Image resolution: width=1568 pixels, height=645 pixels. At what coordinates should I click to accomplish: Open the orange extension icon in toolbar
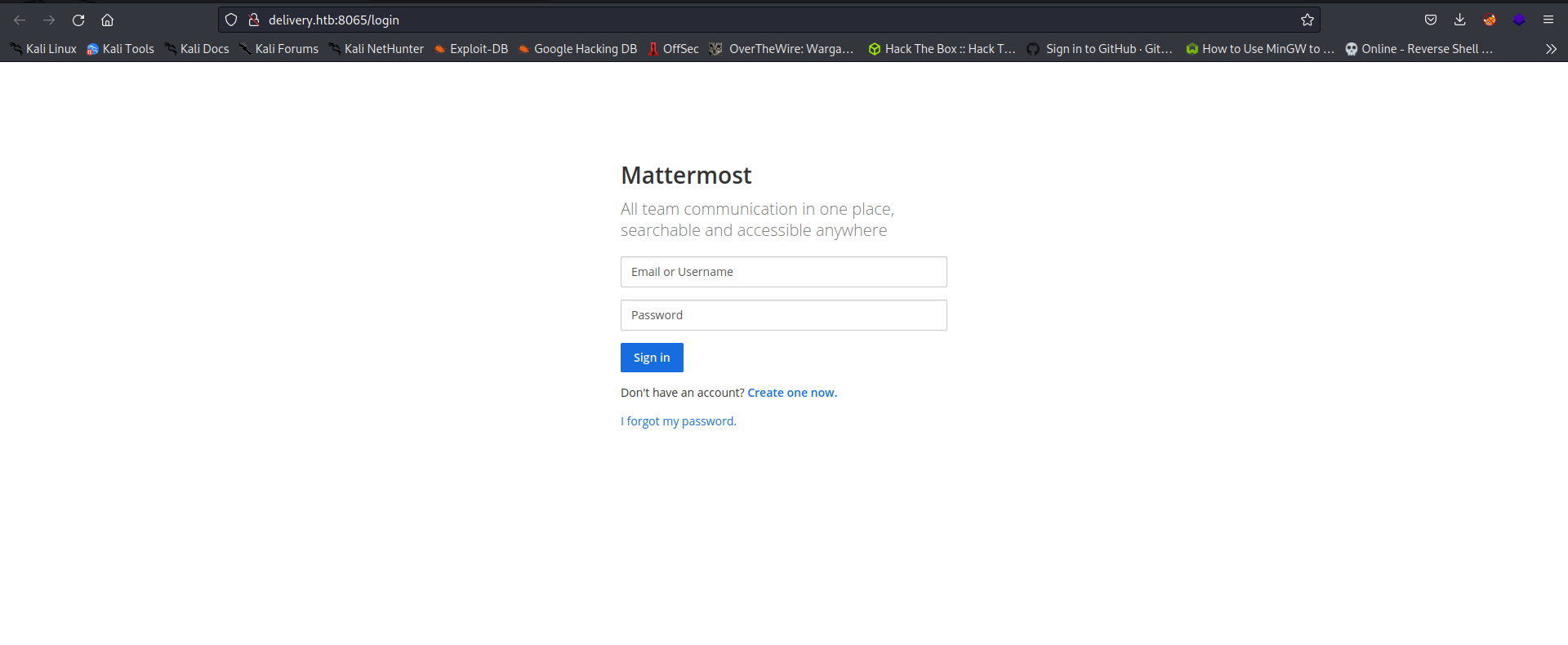1490,20
